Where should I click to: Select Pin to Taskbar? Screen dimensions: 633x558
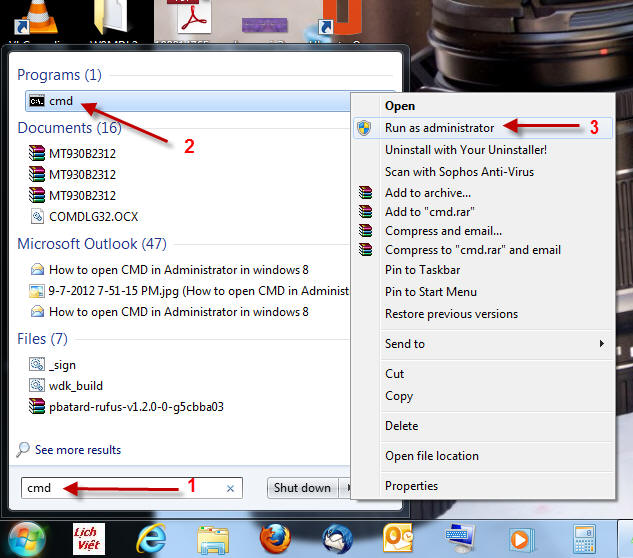tap(422, 270)
